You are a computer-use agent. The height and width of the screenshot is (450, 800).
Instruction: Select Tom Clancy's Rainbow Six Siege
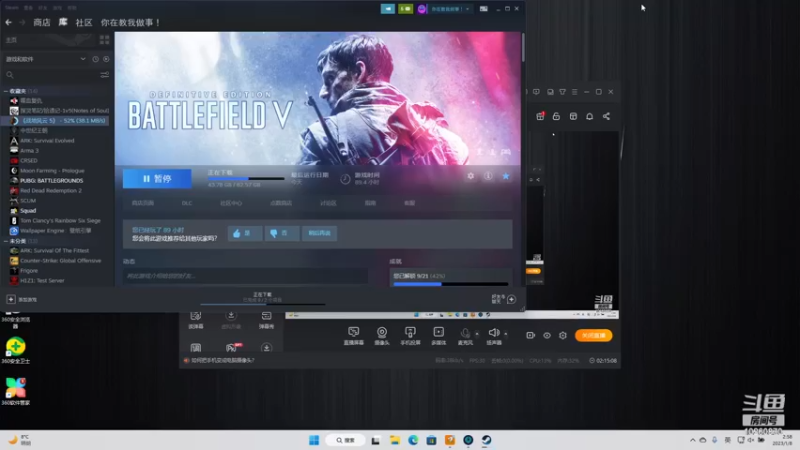(60, 220)
